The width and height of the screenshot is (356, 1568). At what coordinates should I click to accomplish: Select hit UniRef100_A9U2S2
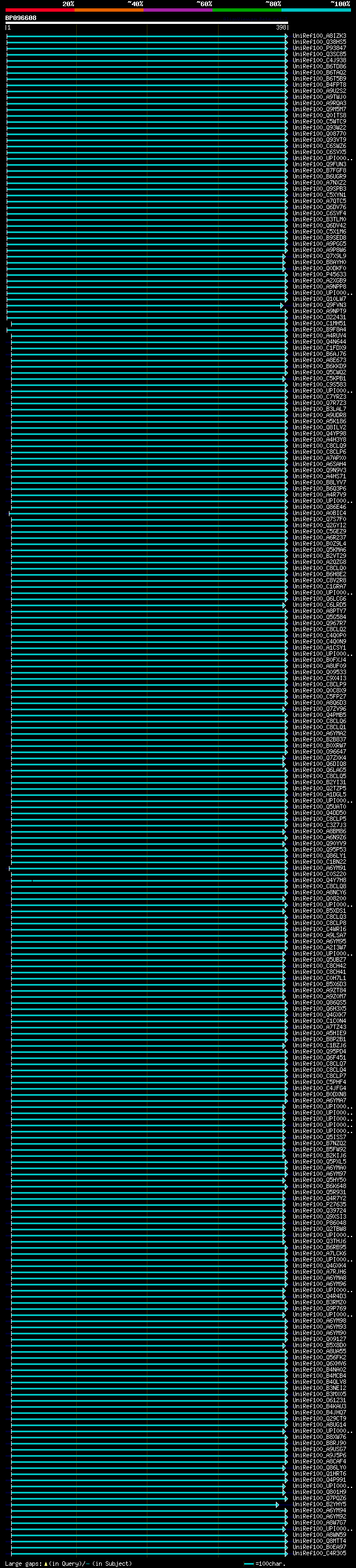[319, 91]
